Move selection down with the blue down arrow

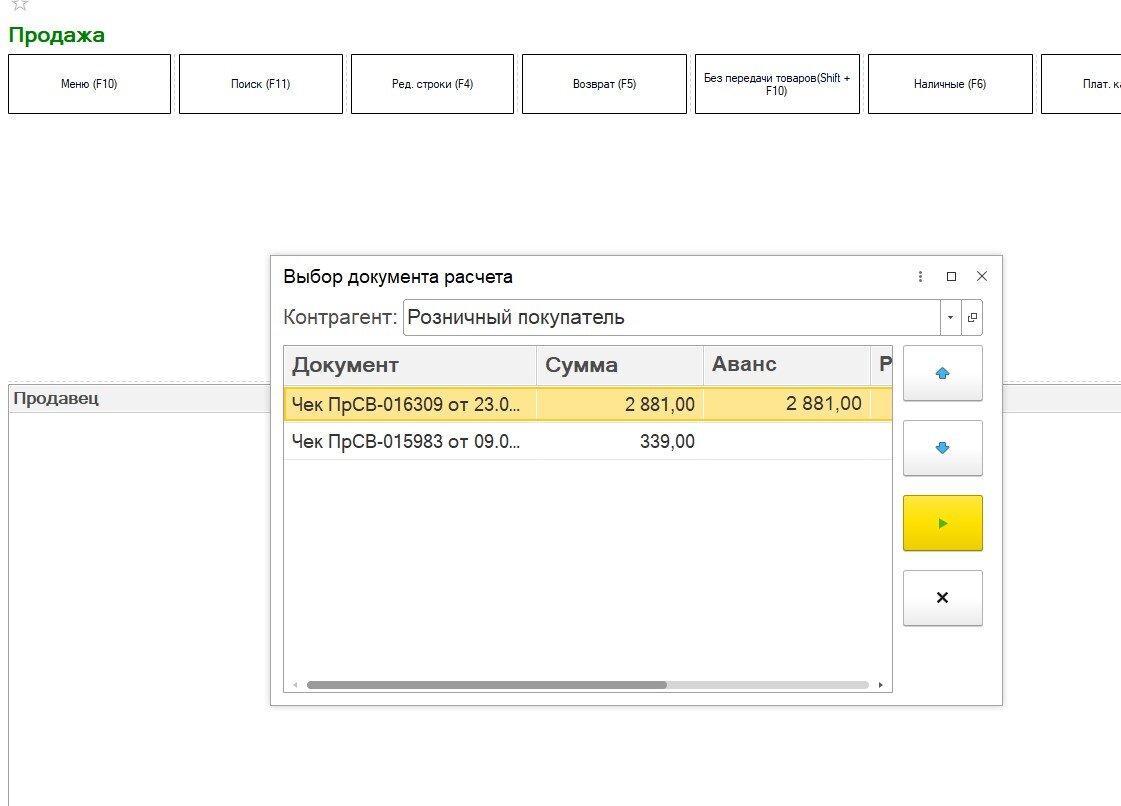942,448
